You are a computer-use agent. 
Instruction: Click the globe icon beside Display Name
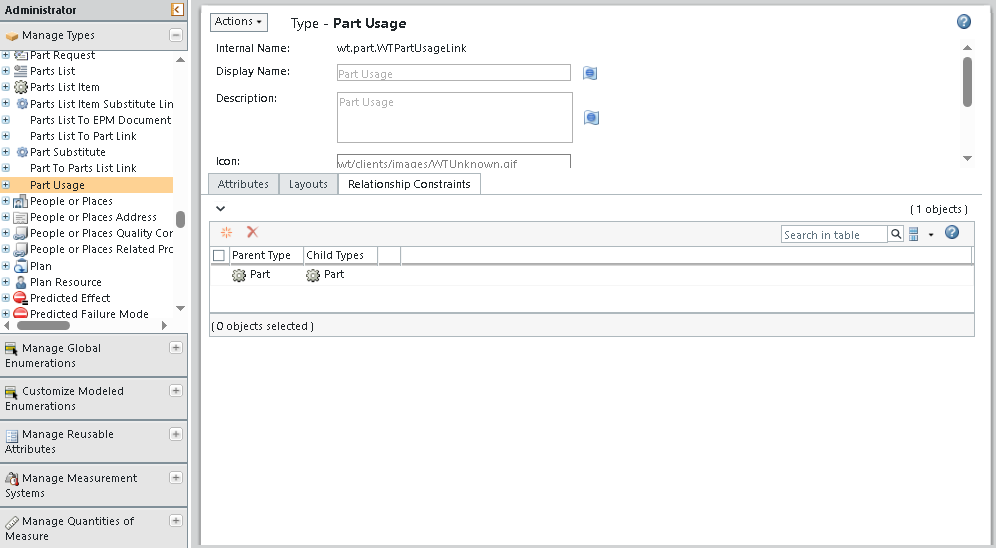click(590, 73)
